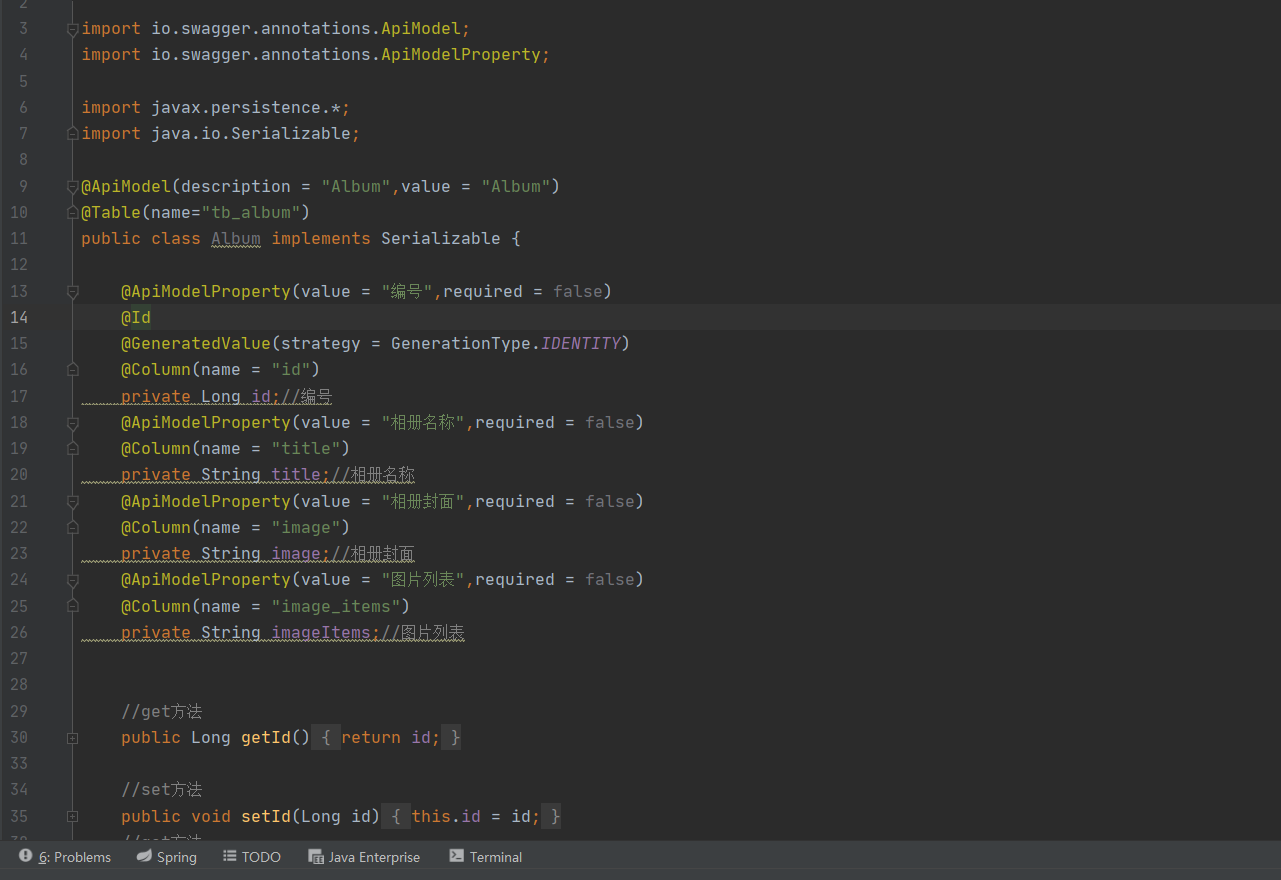Click the "image_items" column name string
The image size is (1281, 880).
coord(336,606)
